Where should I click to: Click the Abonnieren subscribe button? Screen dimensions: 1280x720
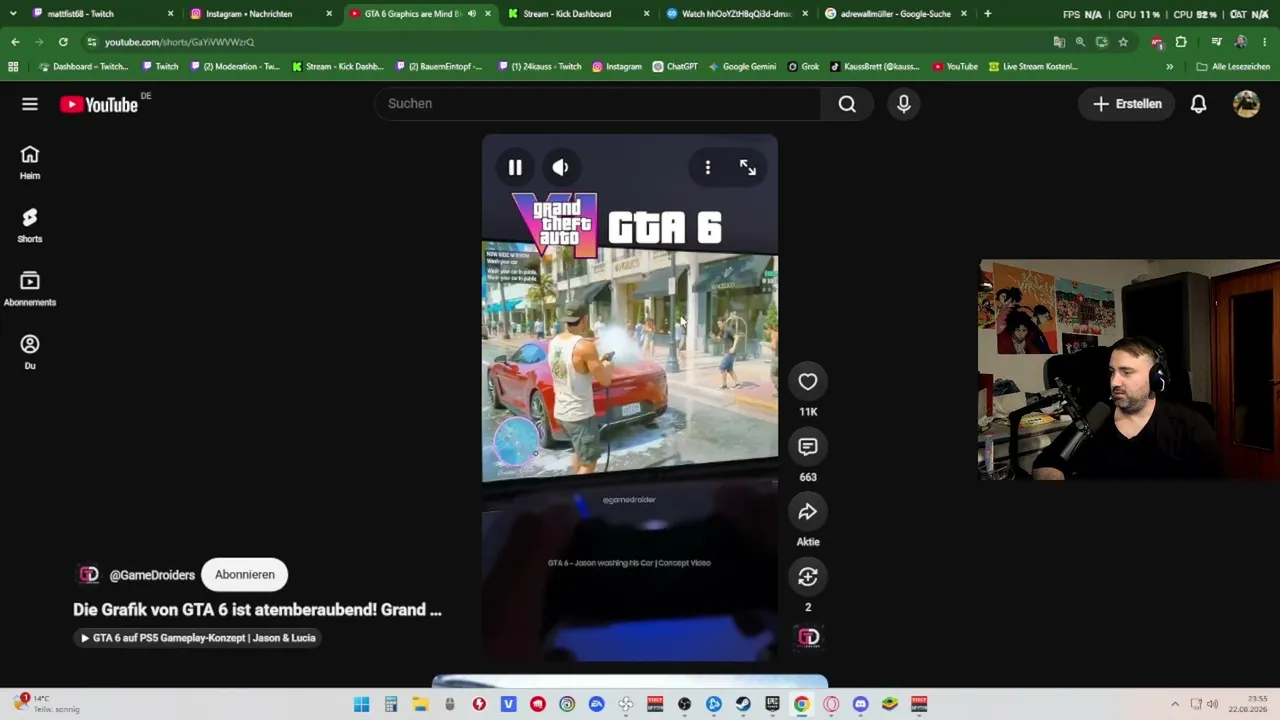[245, 575]
